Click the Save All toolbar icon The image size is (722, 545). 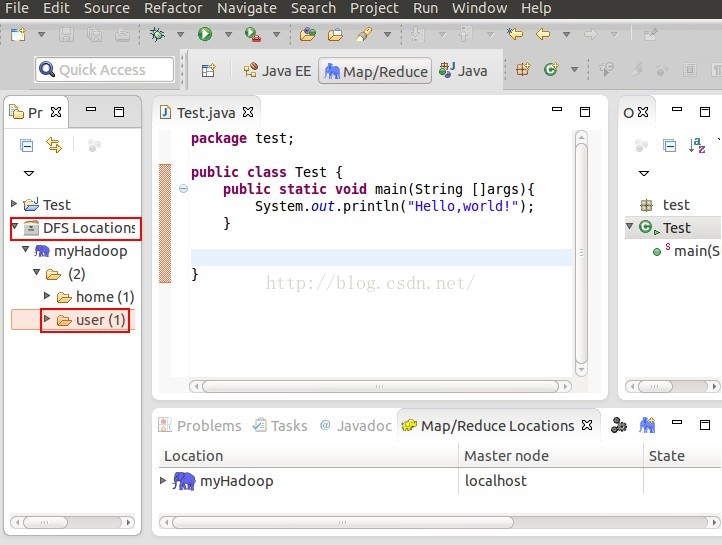[x=94, y=35]
